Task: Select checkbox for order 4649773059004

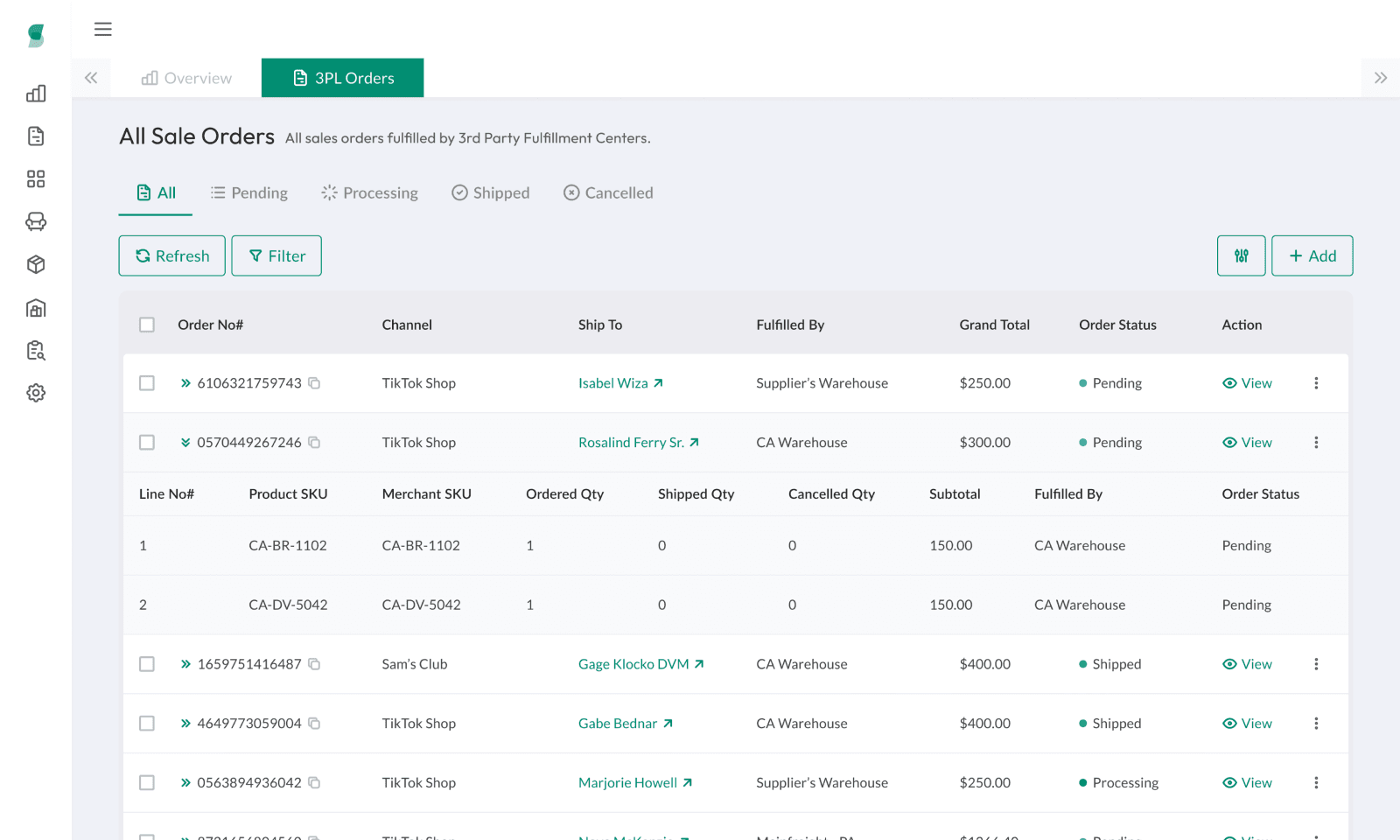Action: [147, 724]
